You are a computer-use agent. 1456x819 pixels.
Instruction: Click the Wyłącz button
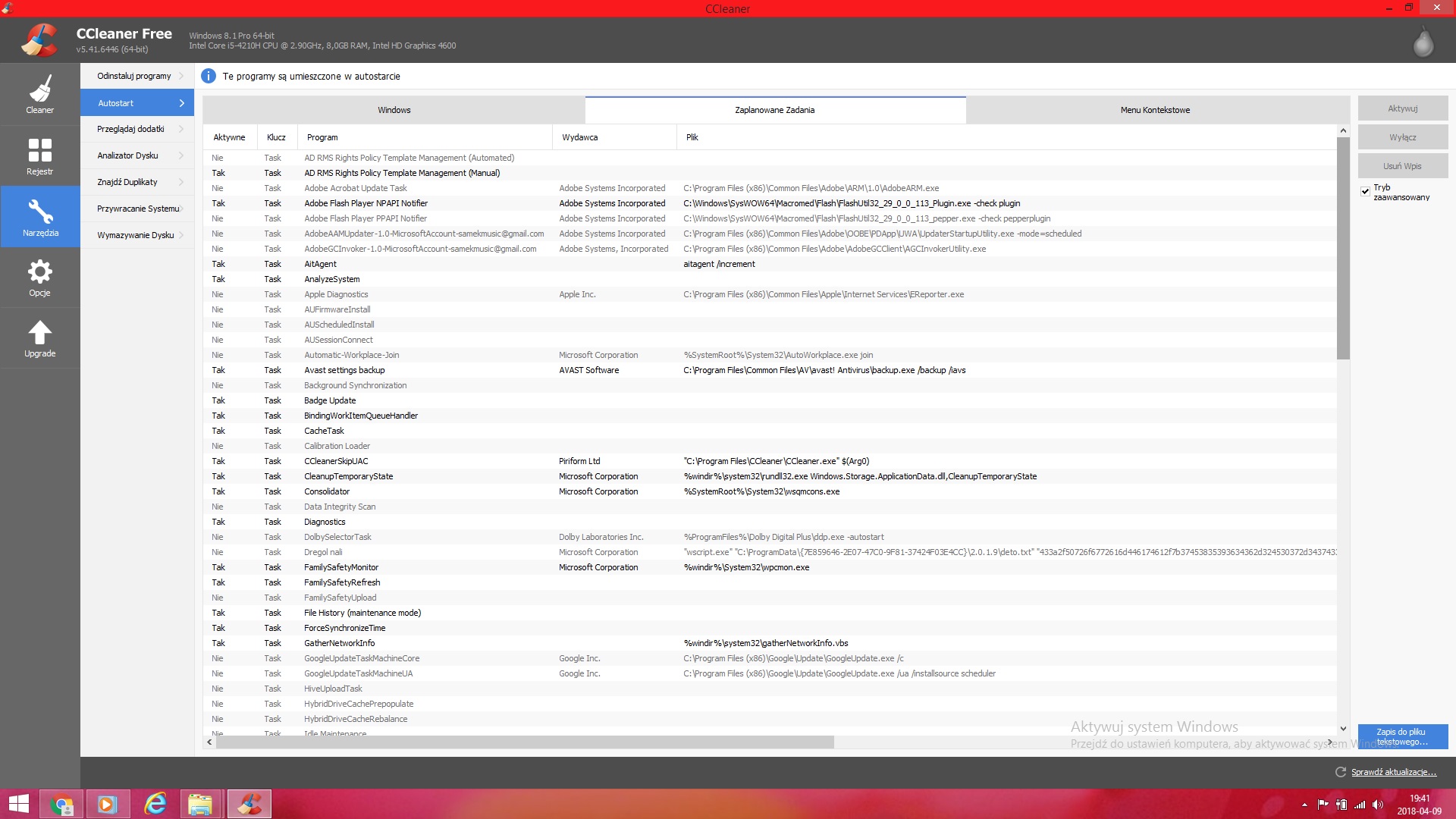[1403, 137]
